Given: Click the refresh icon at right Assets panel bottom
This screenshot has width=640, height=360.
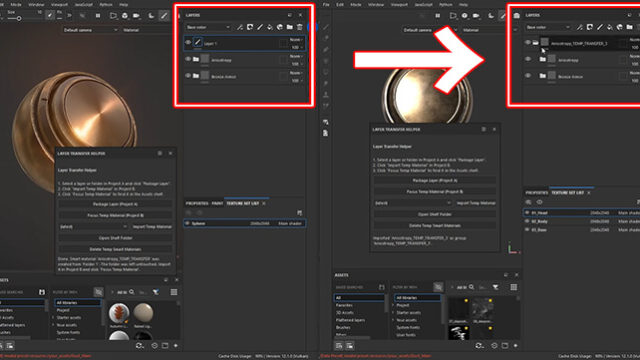Looking at the screenshot, I should coord(479,346).
